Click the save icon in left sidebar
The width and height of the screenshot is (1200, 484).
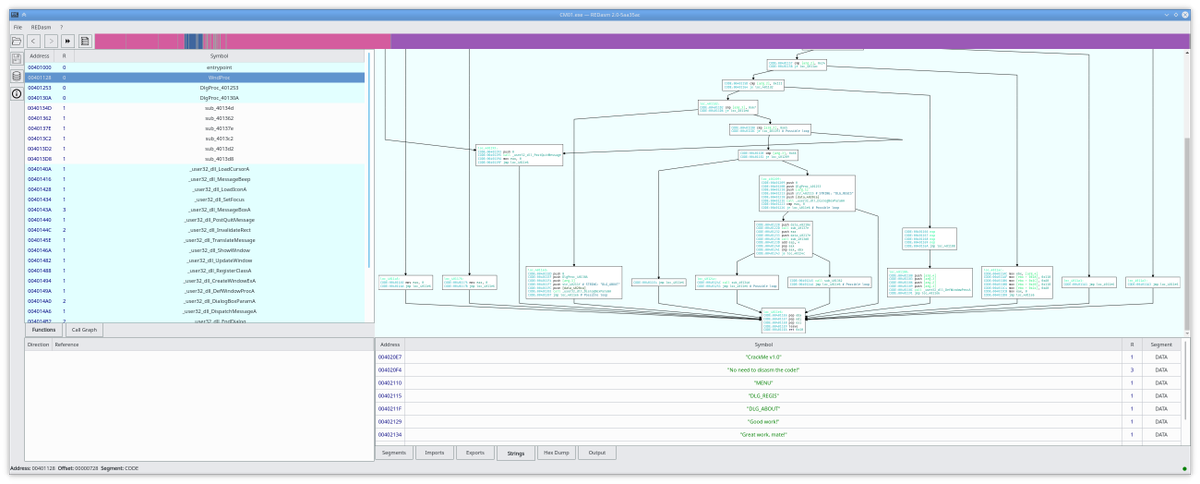point(16,59)
